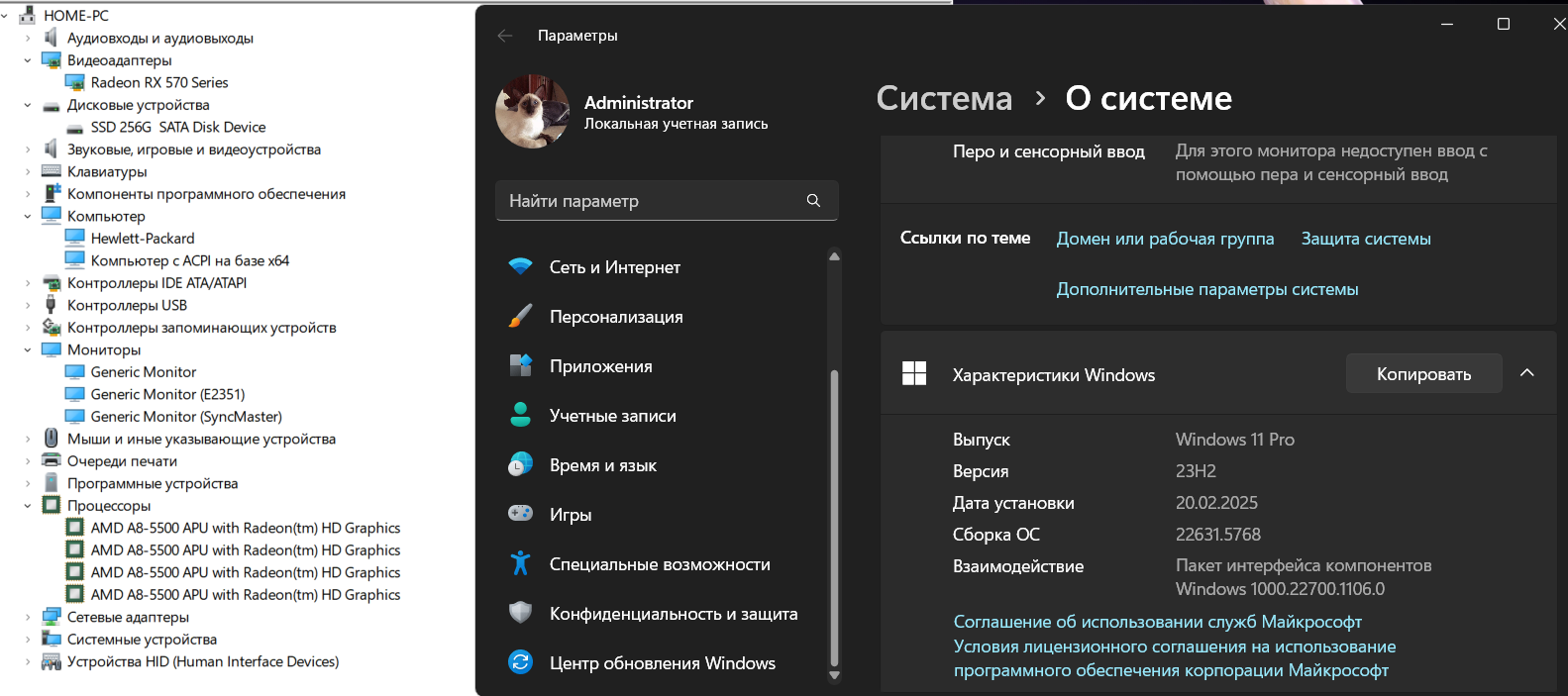Click the Специальные возможности accessibility icon
This screenshot has height=696, width=1568.
(520, 563)
